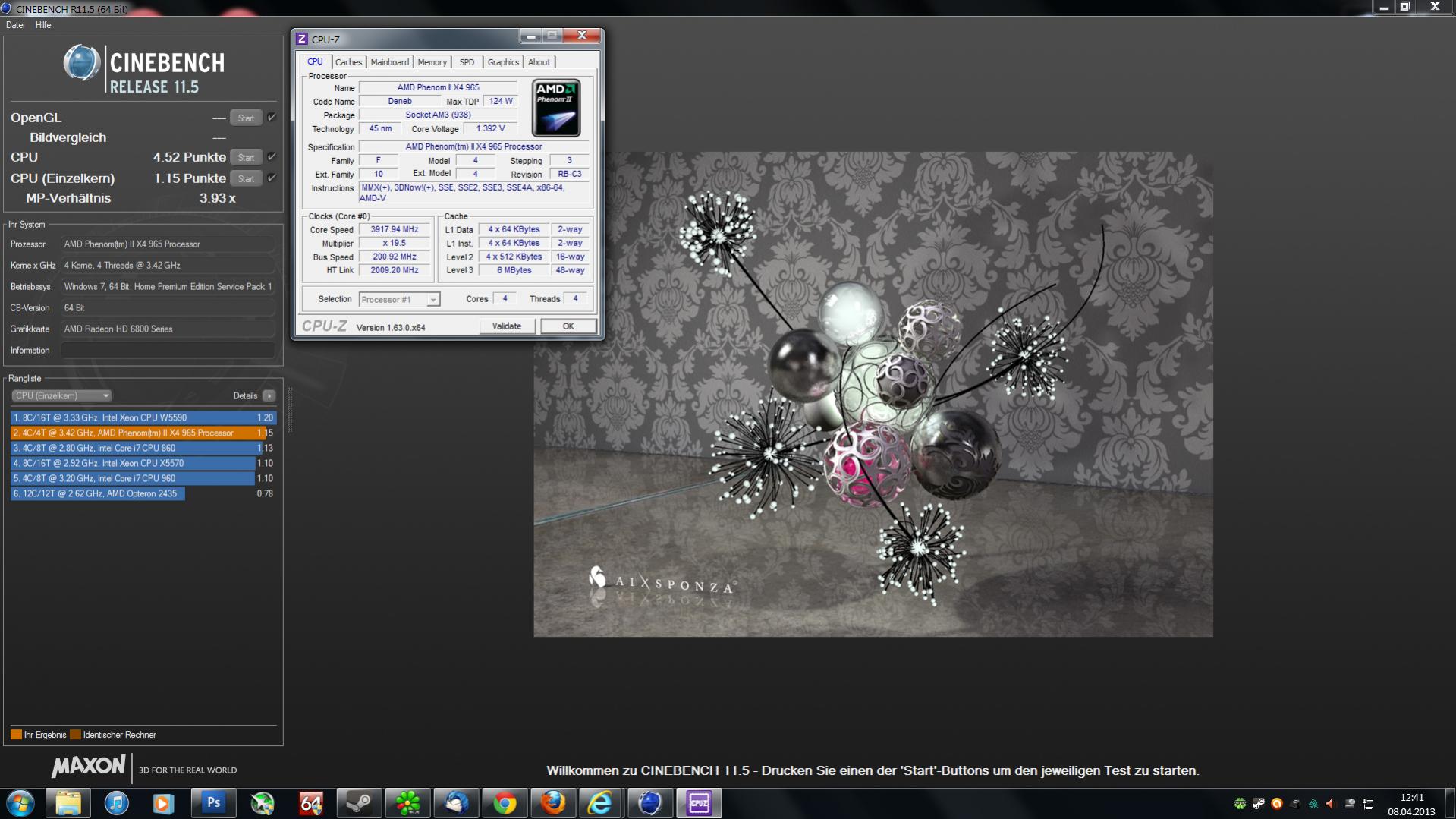Open Windows Media Player taskbar icon
Screen dimensions: 1456x819
coord(164,803)
